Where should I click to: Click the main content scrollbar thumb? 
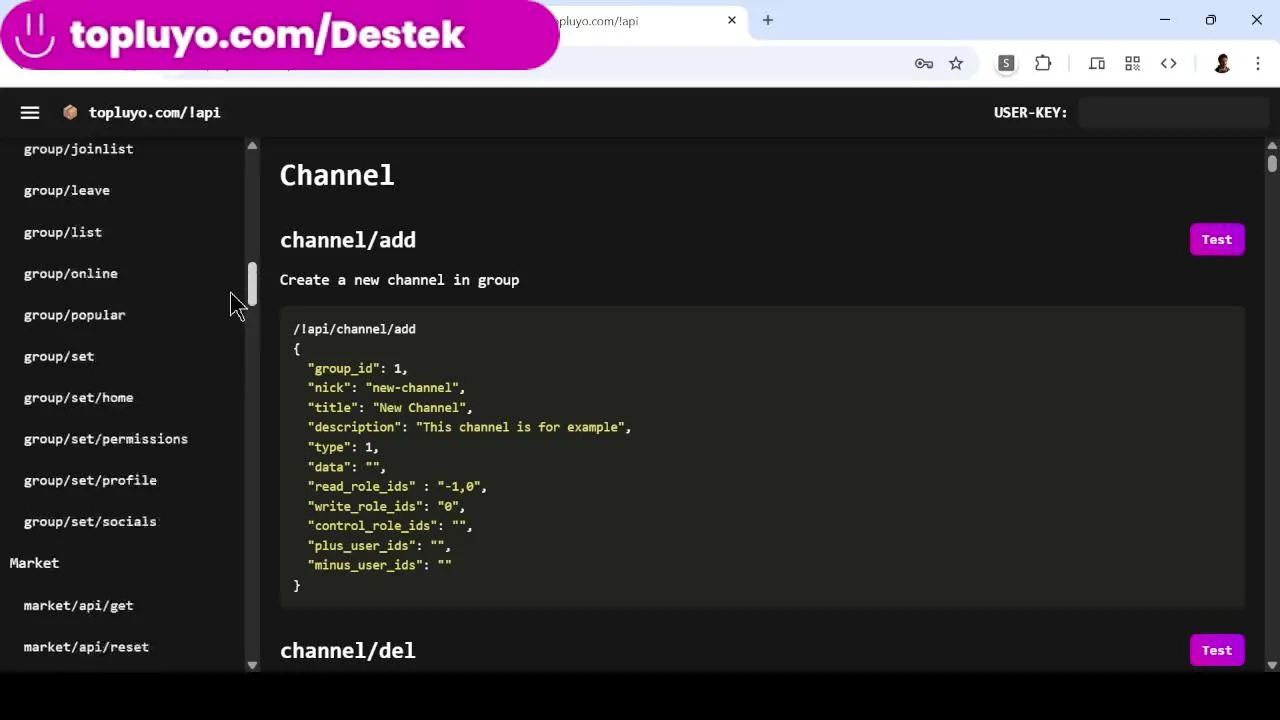click(1272, 163)
